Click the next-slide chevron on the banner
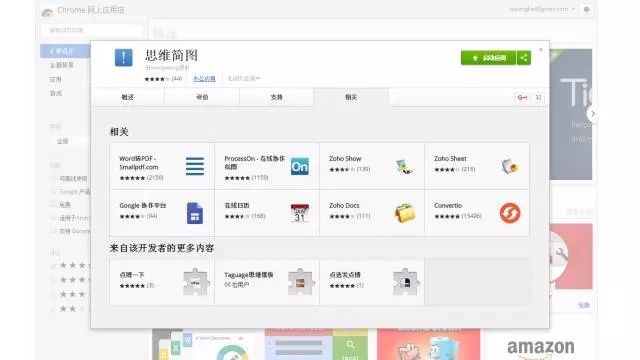640x360 pixels. (x=593, y=113)
